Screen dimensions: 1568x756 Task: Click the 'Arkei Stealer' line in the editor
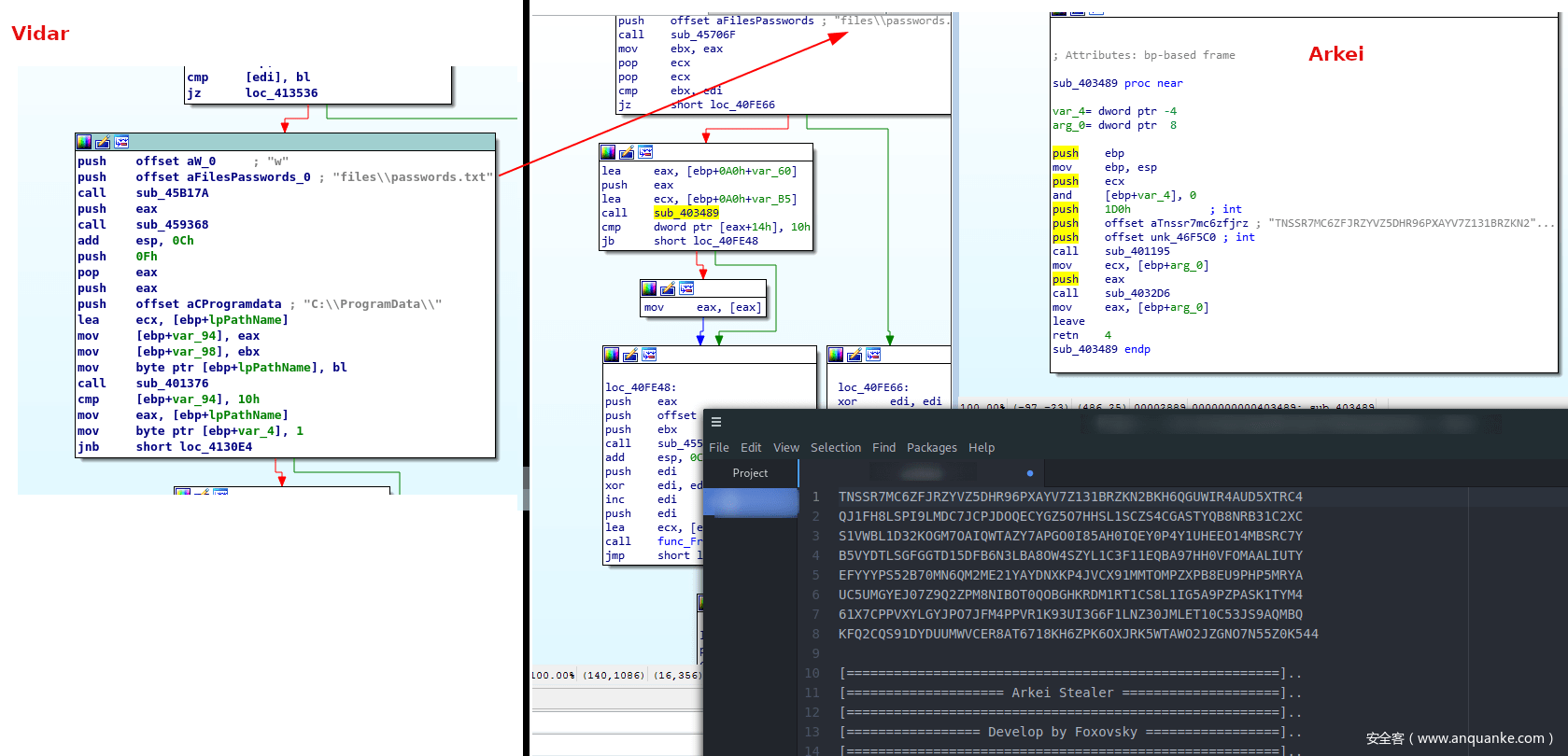click(x=1063, y=693)
